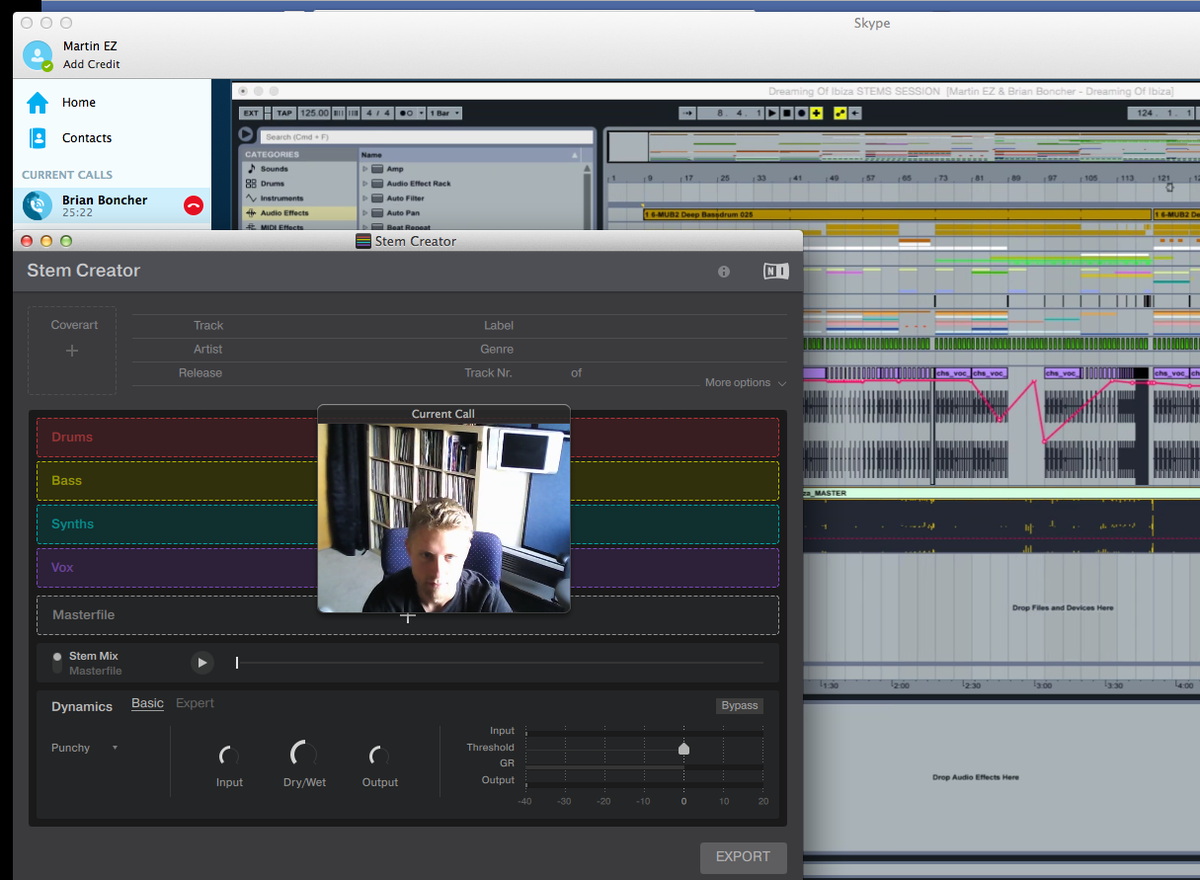
Task: Expand More options in Stem Creator
Action: 745,383
